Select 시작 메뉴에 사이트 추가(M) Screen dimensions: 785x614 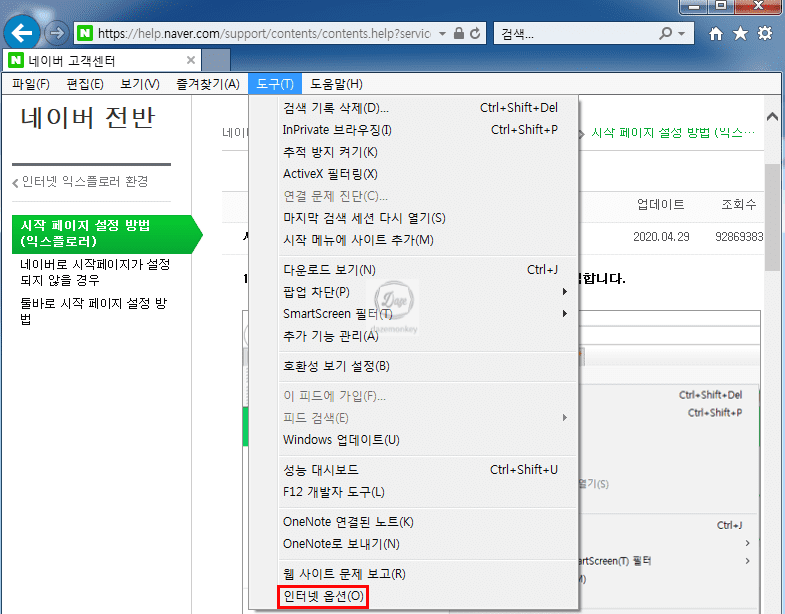(414, 240)
